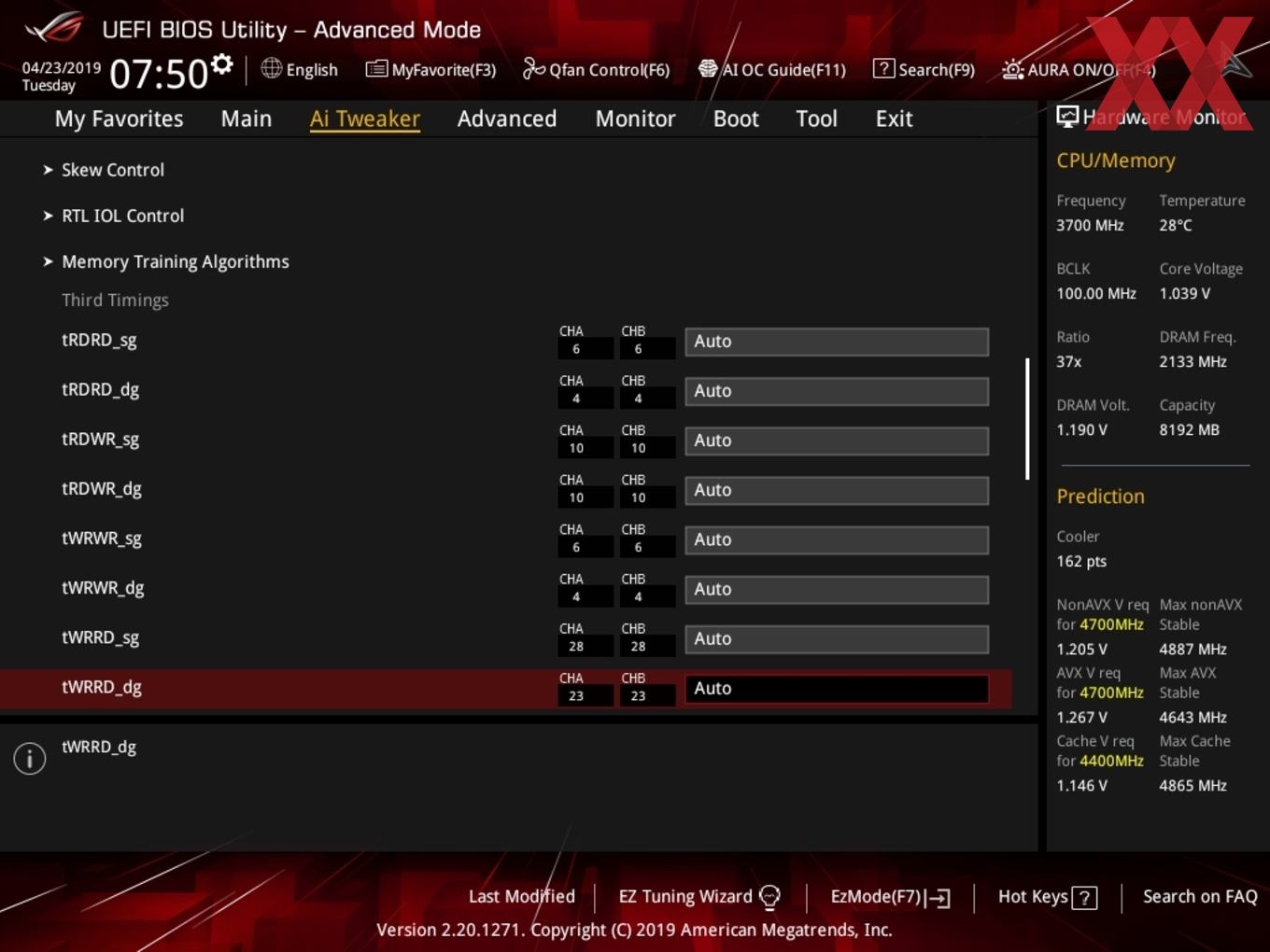This screenshot has width=1270, height=952.
Task: Click the AI OC Guide brain icon
Action: (708, 68)
